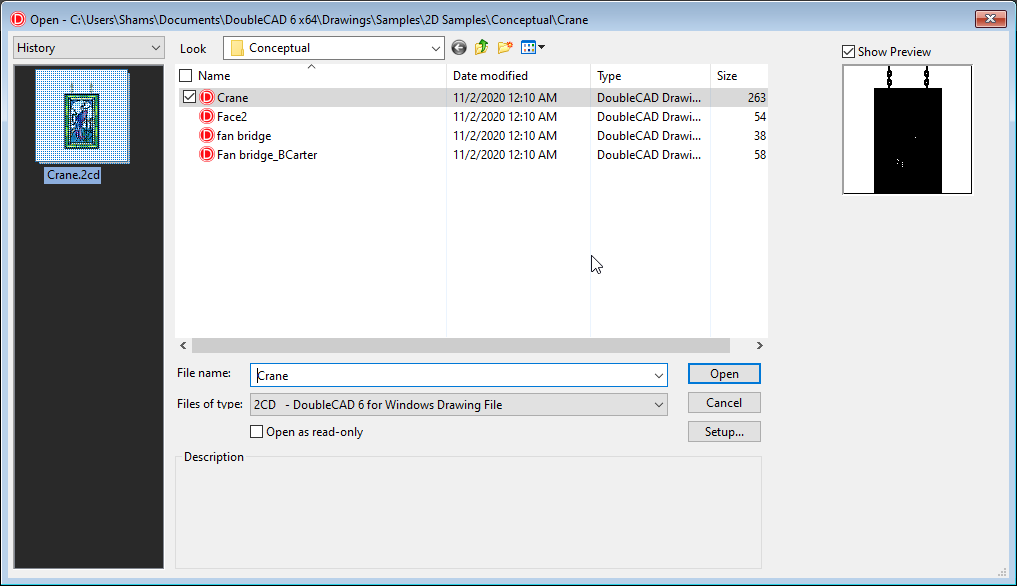The width and height of the screenshot is (1017, 586).
Task: Select the Crane.2cd history thumbnail
Action: [82, 117]
